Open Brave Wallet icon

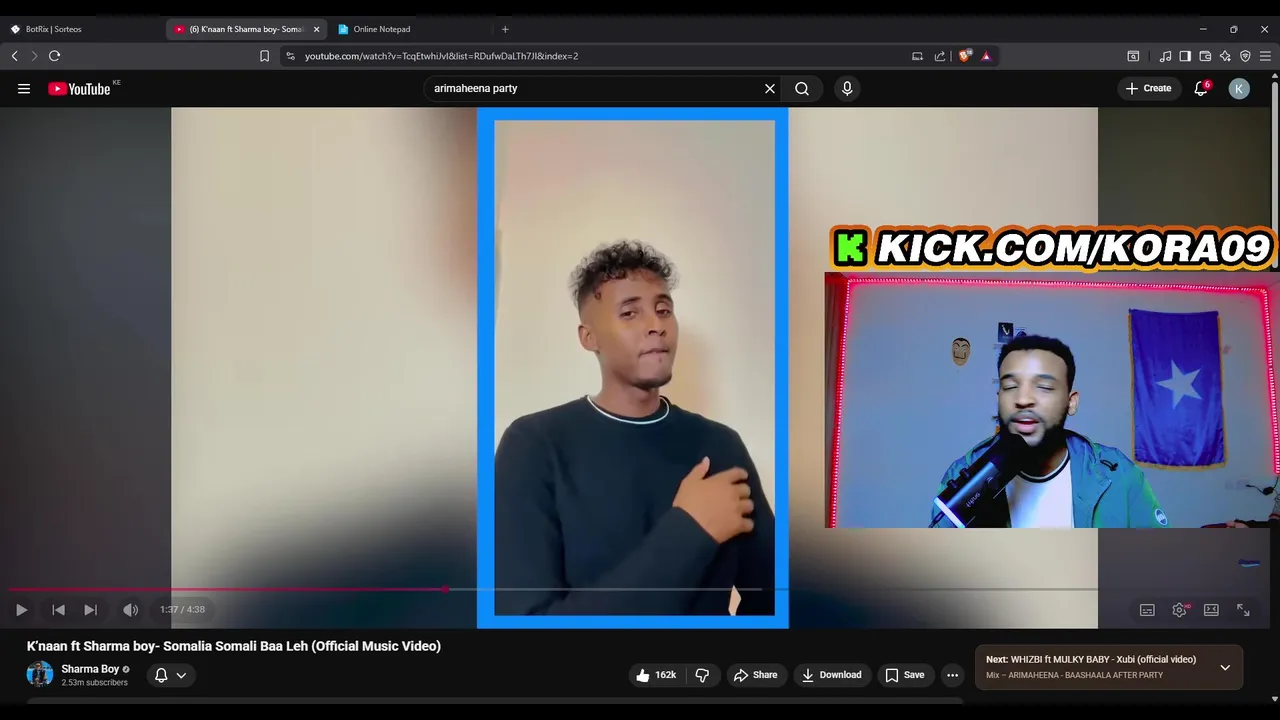[x=1205, y=56]
